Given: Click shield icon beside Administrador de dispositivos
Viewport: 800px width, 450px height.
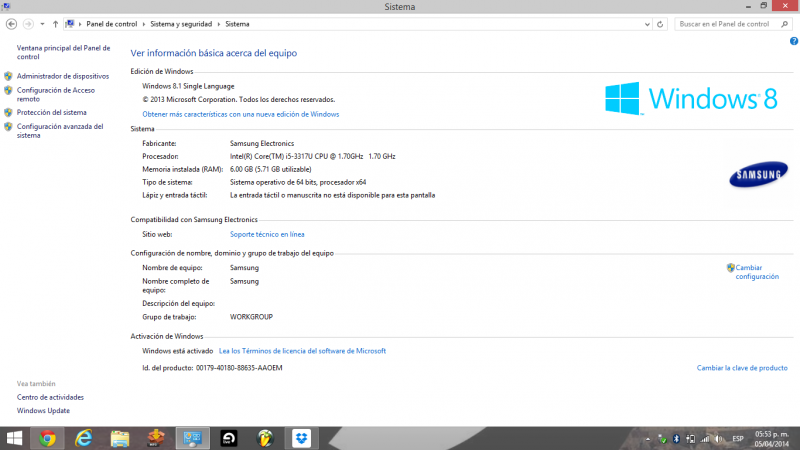Looking at the screenshot, I should click(8, 76).
